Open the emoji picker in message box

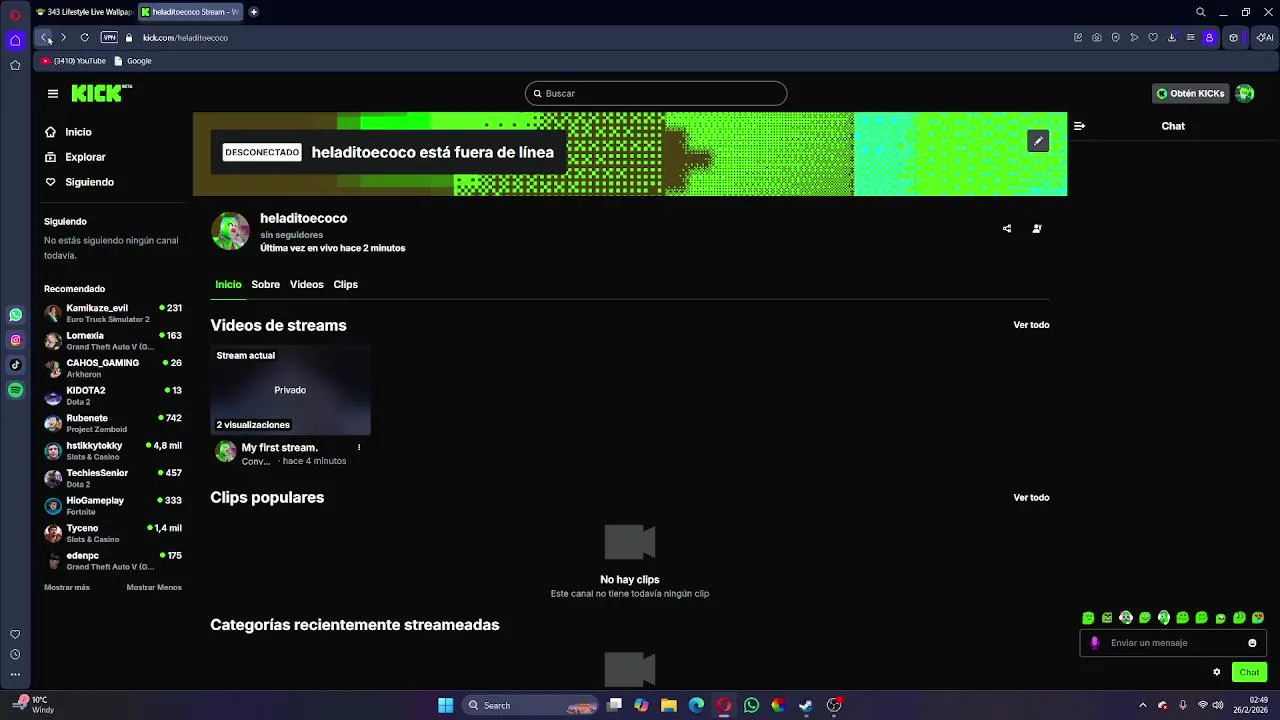[x=1252, y=643]
